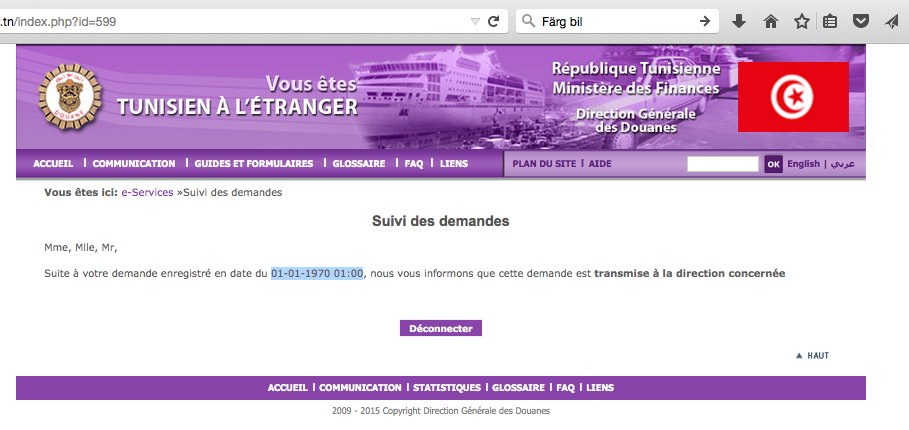909x430 pixels.
Task: Click the search magnifier icon
Action: (x=528, y=22)
